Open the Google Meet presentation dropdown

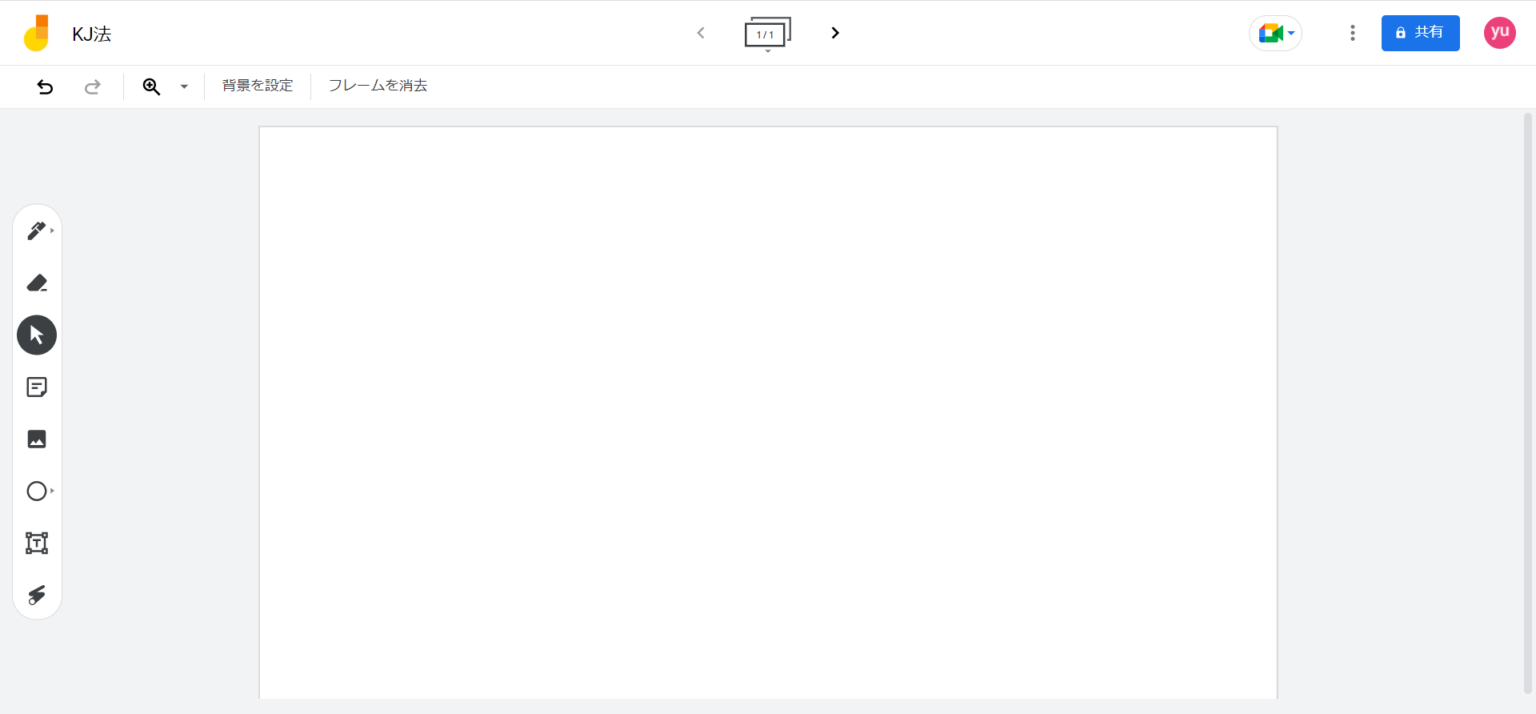tap(1275, 32)
